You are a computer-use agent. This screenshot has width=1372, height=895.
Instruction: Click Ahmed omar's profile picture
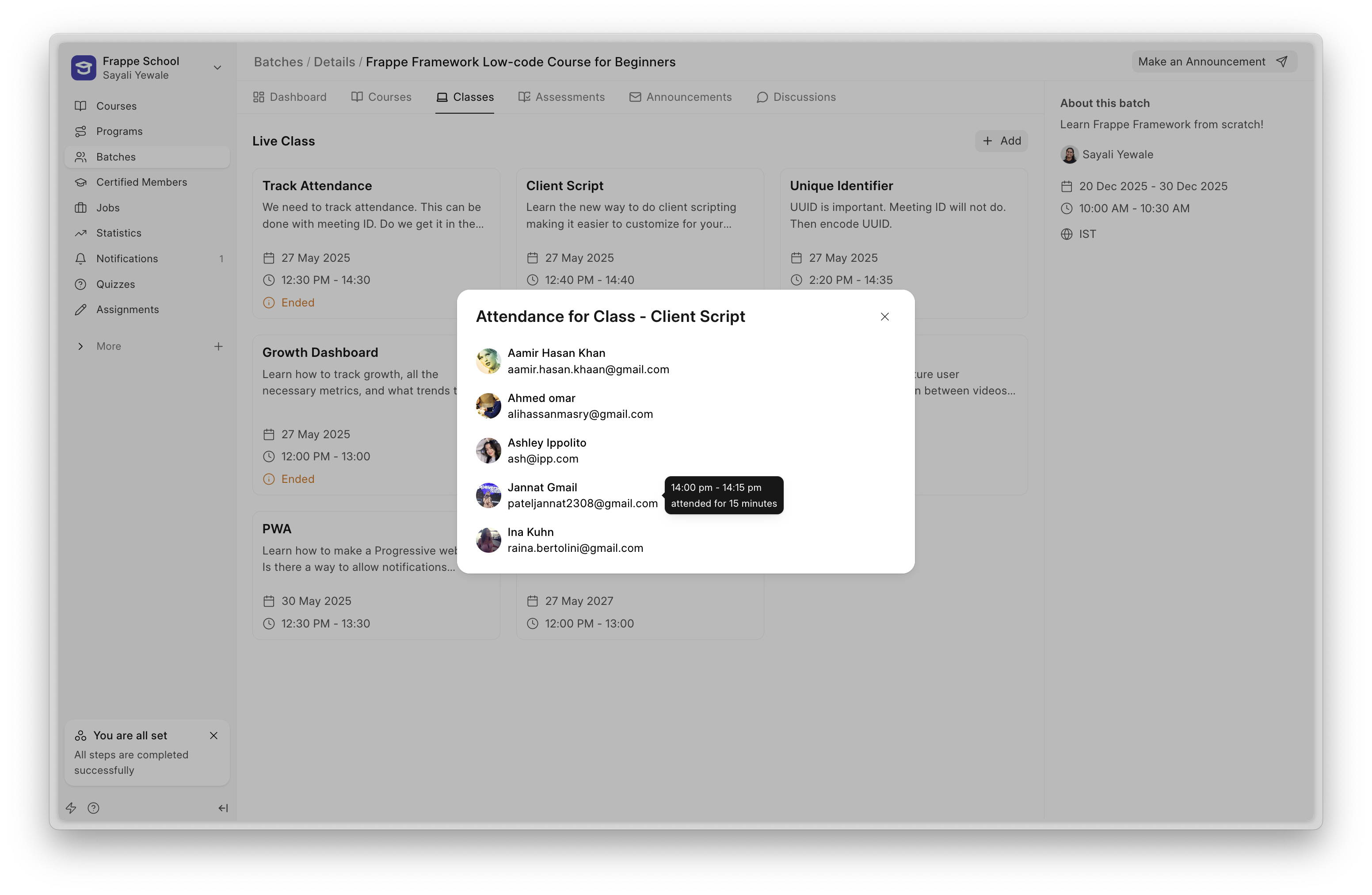click(x=488, y=406)
